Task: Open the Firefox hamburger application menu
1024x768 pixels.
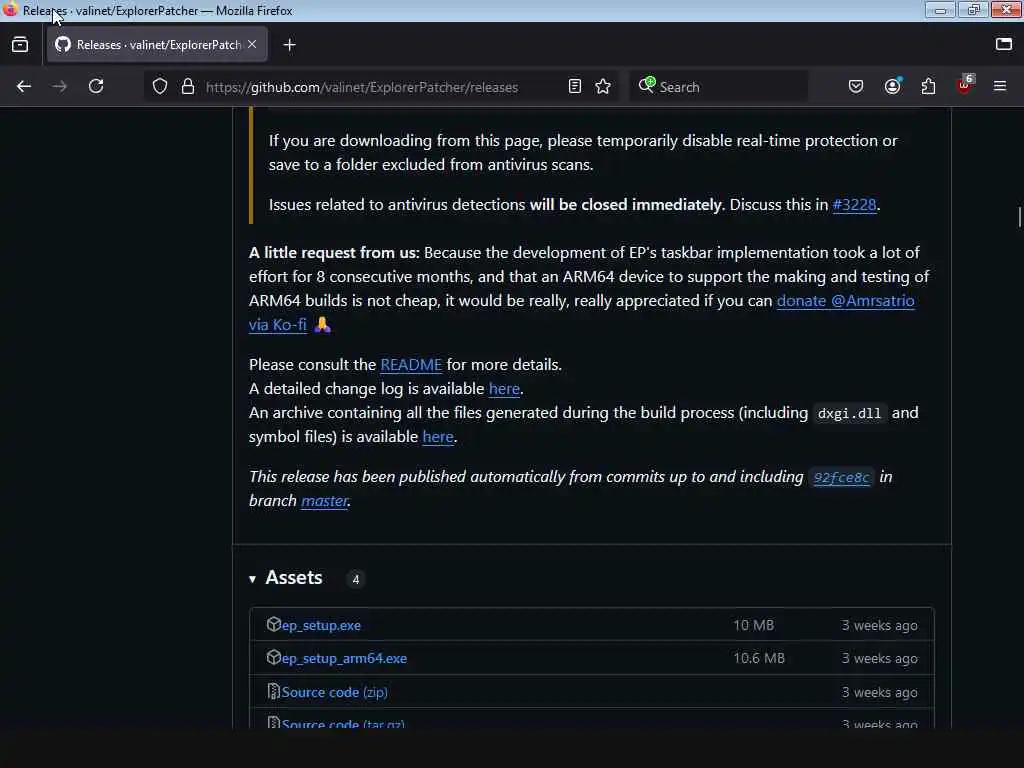Action: point(1000,86)
